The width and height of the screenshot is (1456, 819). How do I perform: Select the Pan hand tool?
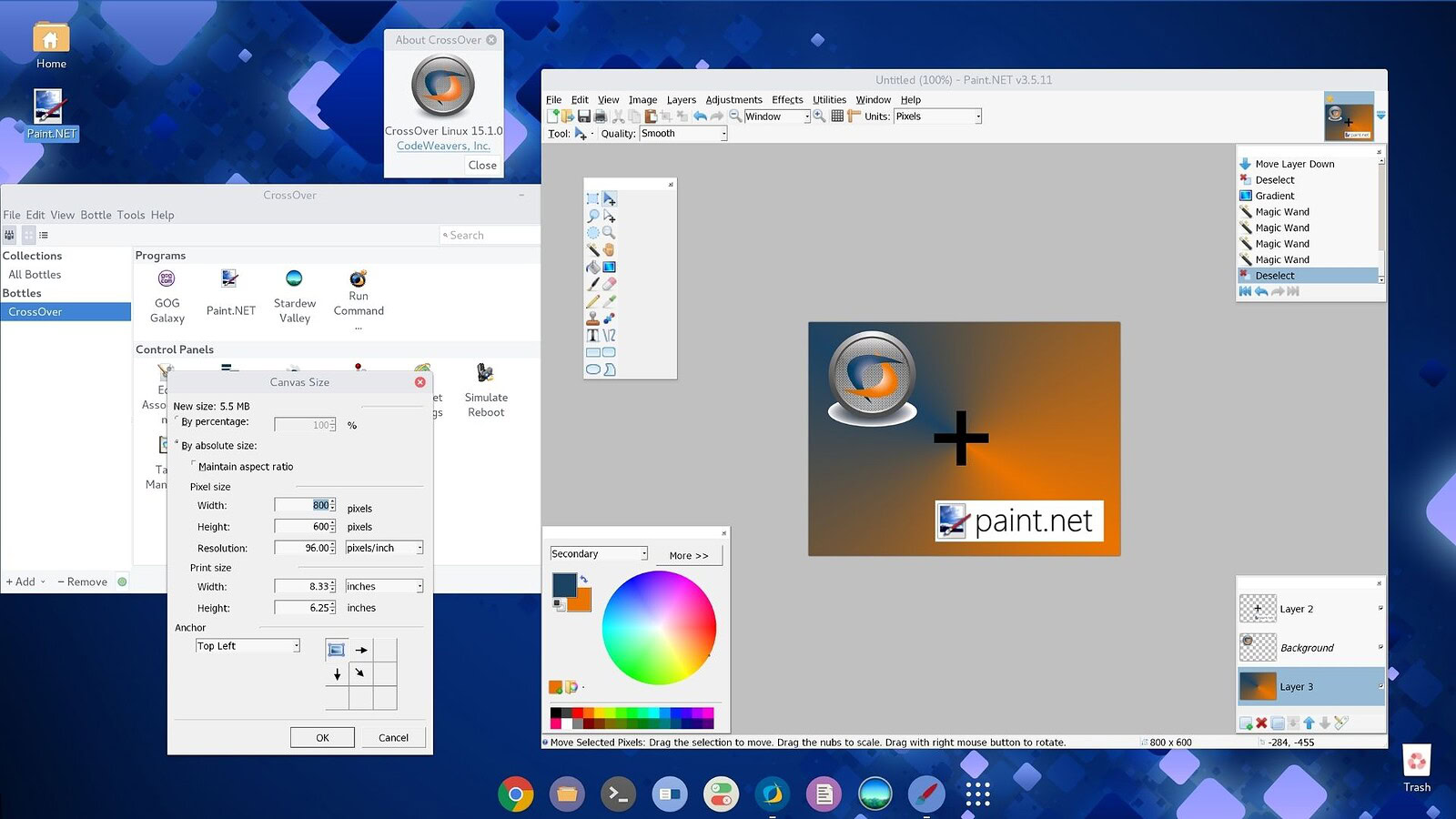[610, 249]
